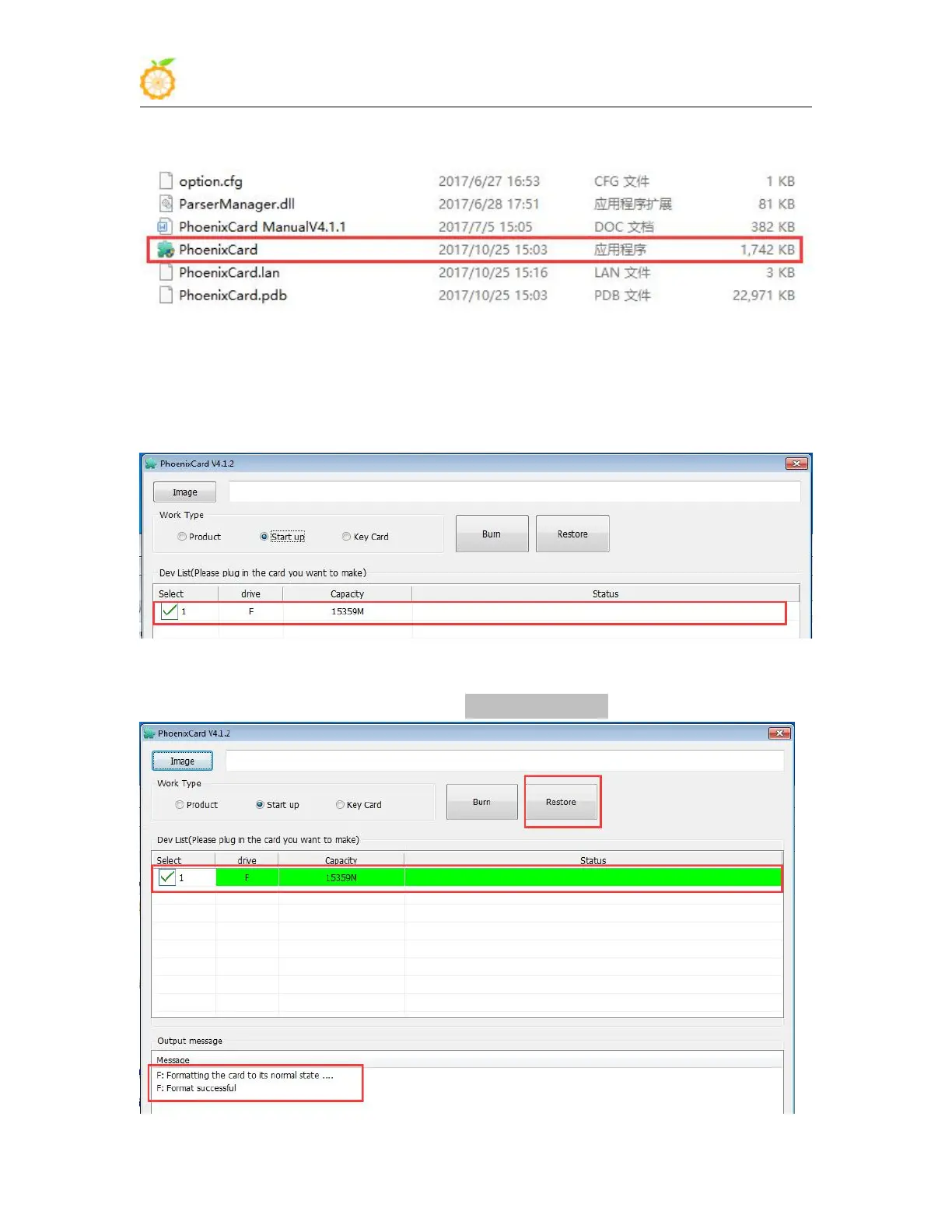This screenshot has width=952, height=1232.
Task: Click Image button in upper PhoenixCard window
Action: [x=184, y=492]
